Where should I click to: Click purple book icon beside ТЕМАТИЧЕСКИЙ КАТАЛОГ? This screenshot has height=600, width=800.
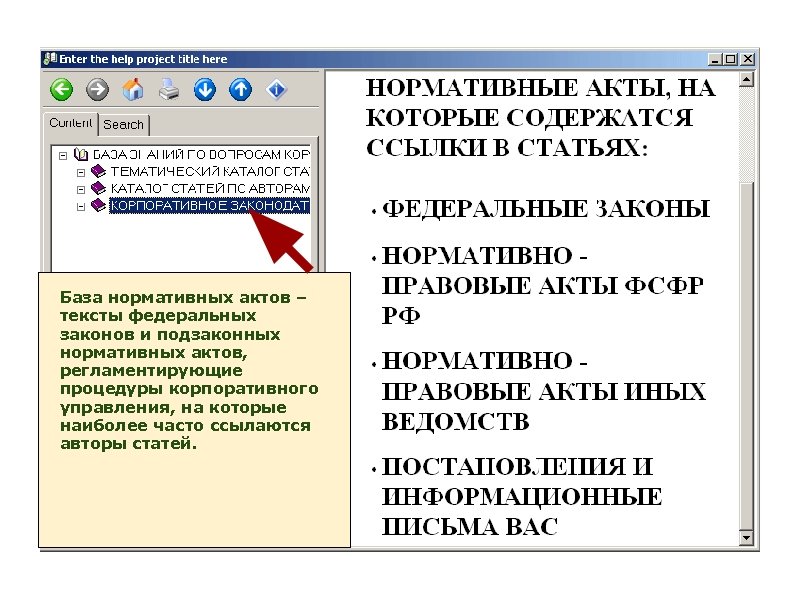[x=98, y=171]
